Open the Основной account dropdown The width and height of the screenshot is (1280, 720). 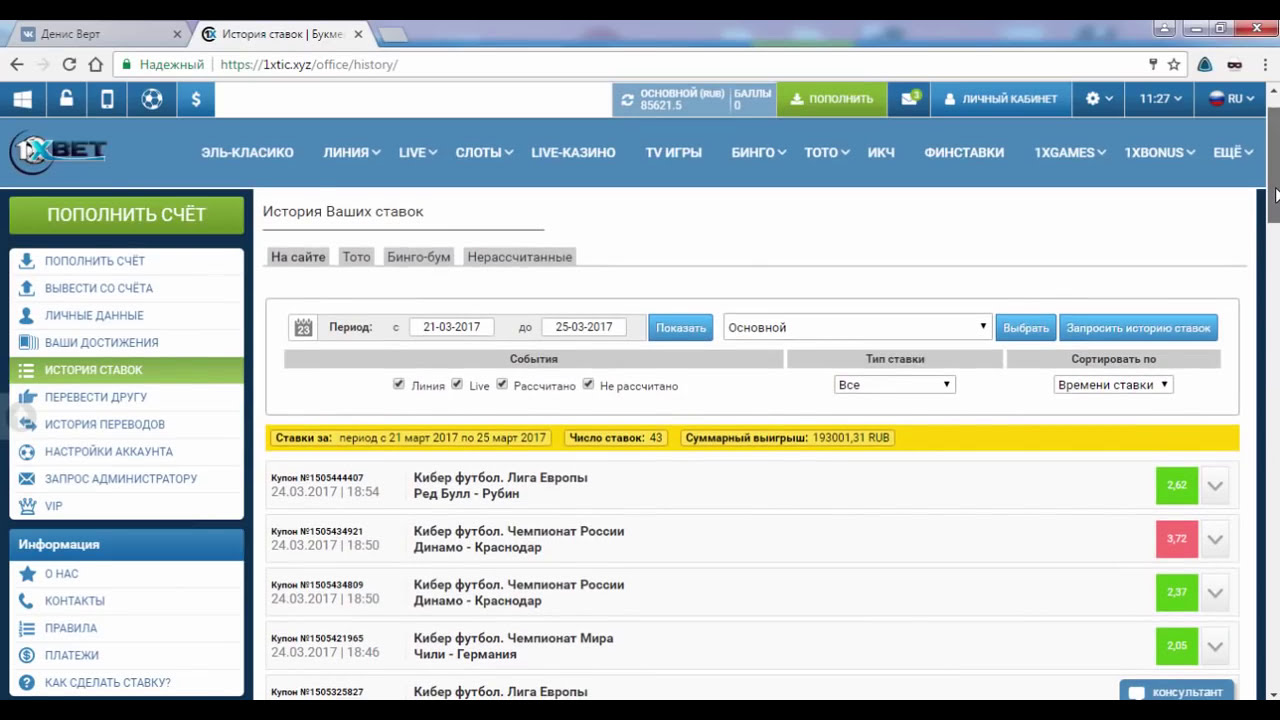point(857,327)
